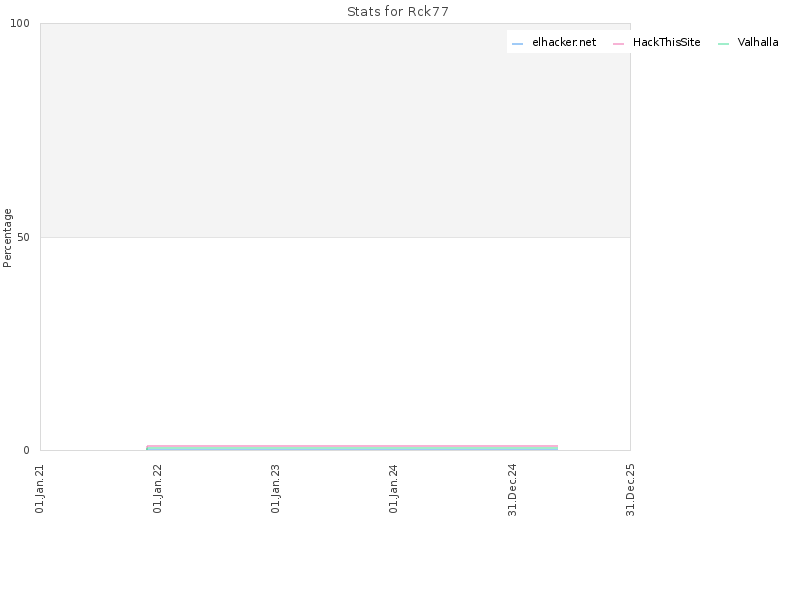The image size is (800, 600).
Task: Toggle the Valhalla series legend label
Action: pyautogui.click(x=758, y=42)
